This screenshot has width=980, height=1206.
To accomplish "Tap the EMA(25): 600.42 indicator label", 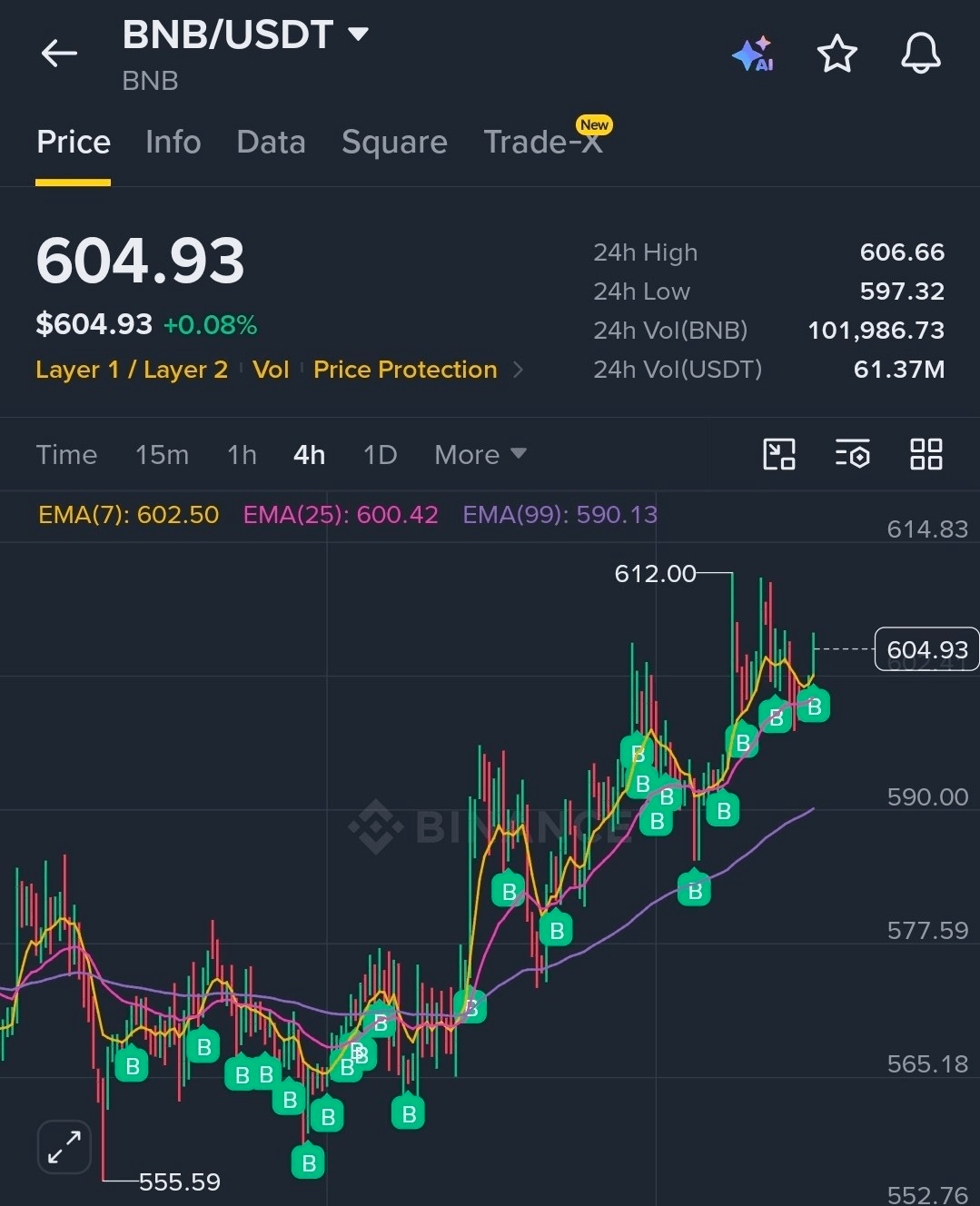I will coord(341,515).
